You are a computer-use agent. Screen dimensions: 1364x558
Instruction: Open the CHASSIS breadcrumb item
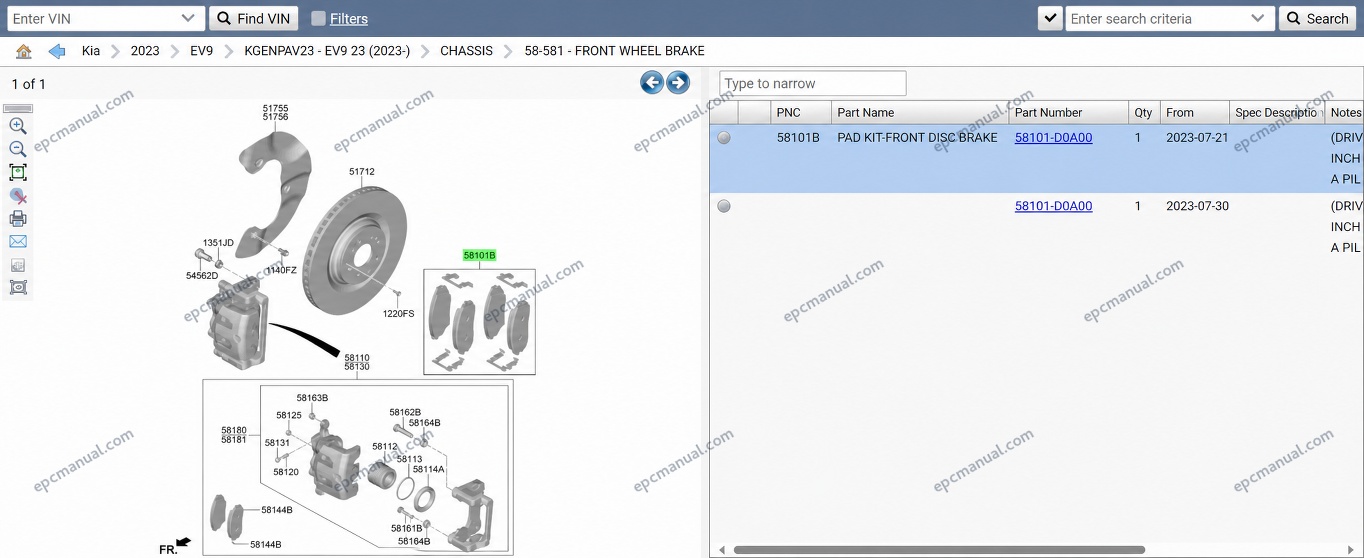click(x=466, y=51)
